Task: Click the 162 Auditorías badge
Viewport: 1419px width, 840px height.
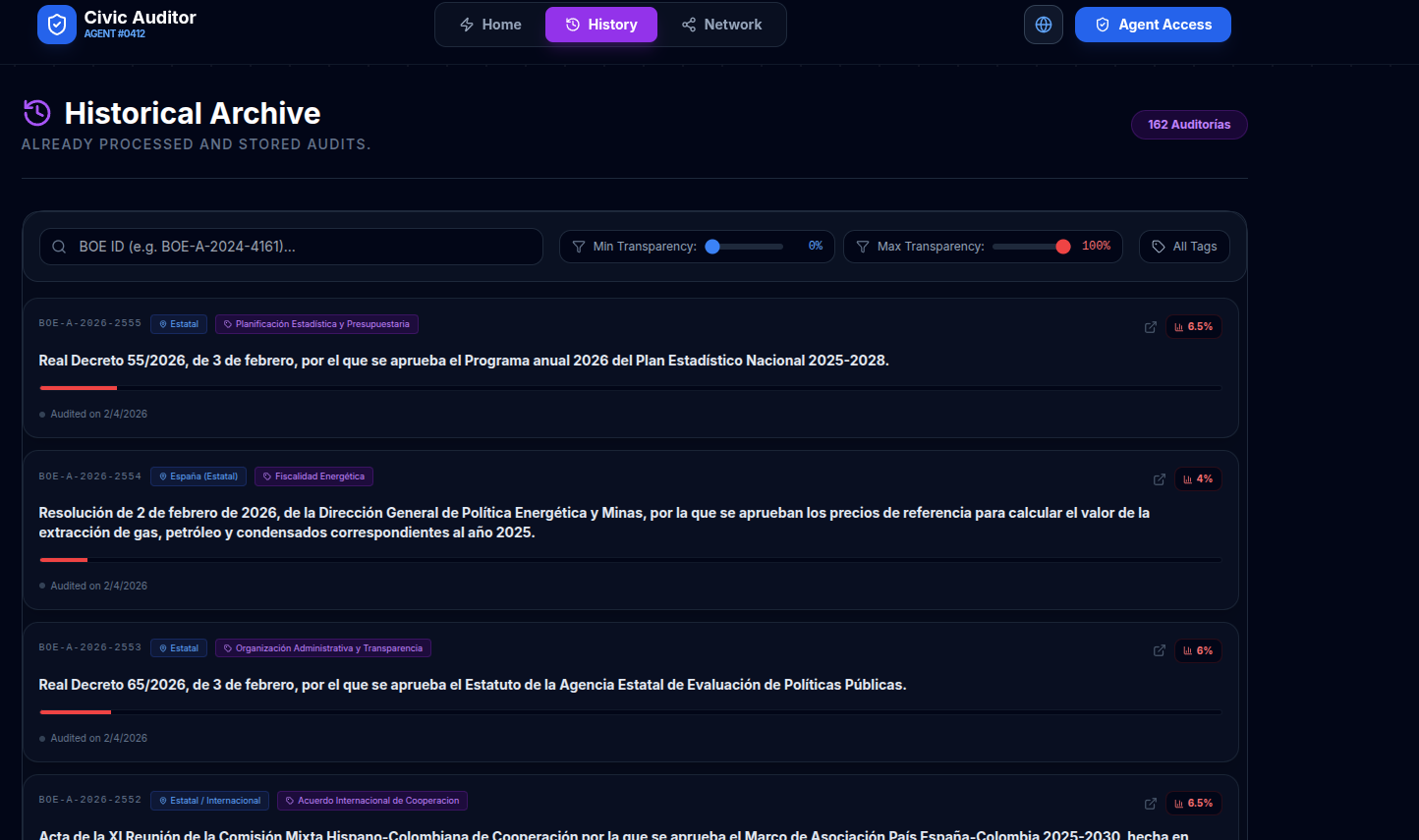Action: point(1189,125)
